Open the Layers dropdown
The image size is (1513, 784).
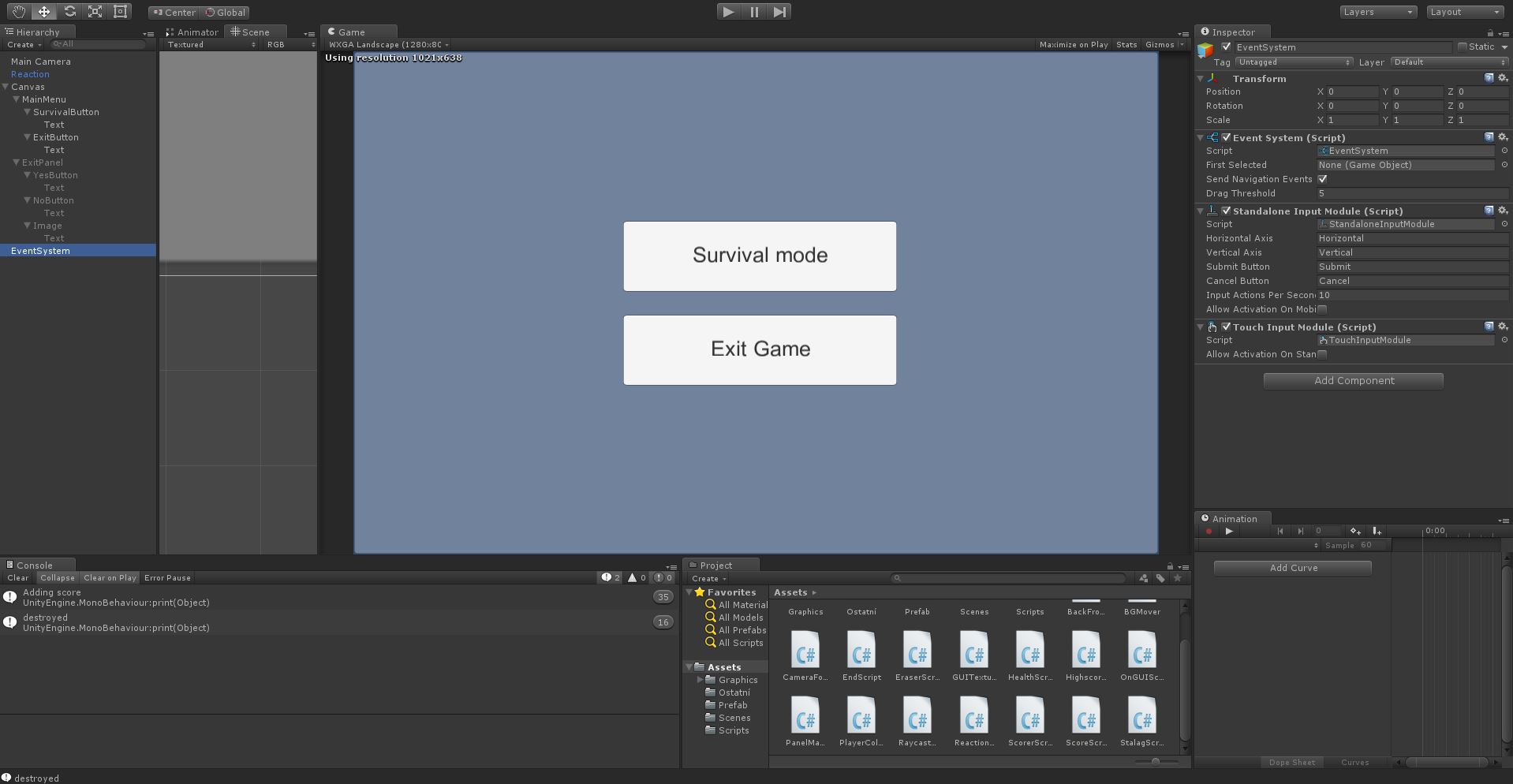(1377, 11)
